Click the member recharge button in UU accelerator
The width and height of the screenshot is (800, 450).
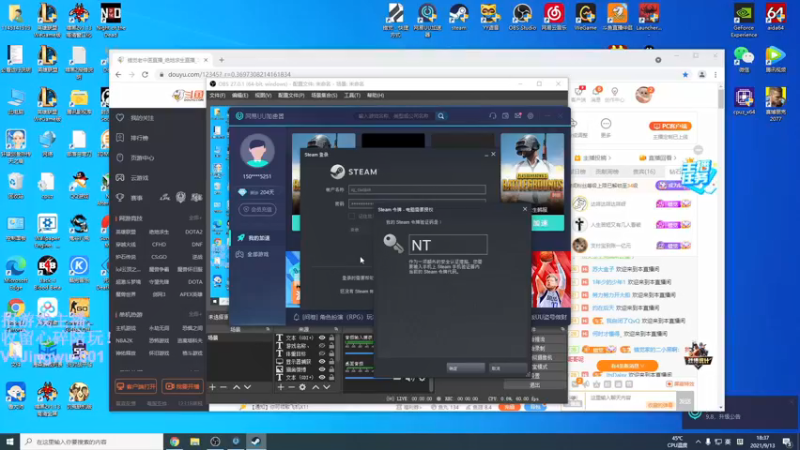pos(258,209)
